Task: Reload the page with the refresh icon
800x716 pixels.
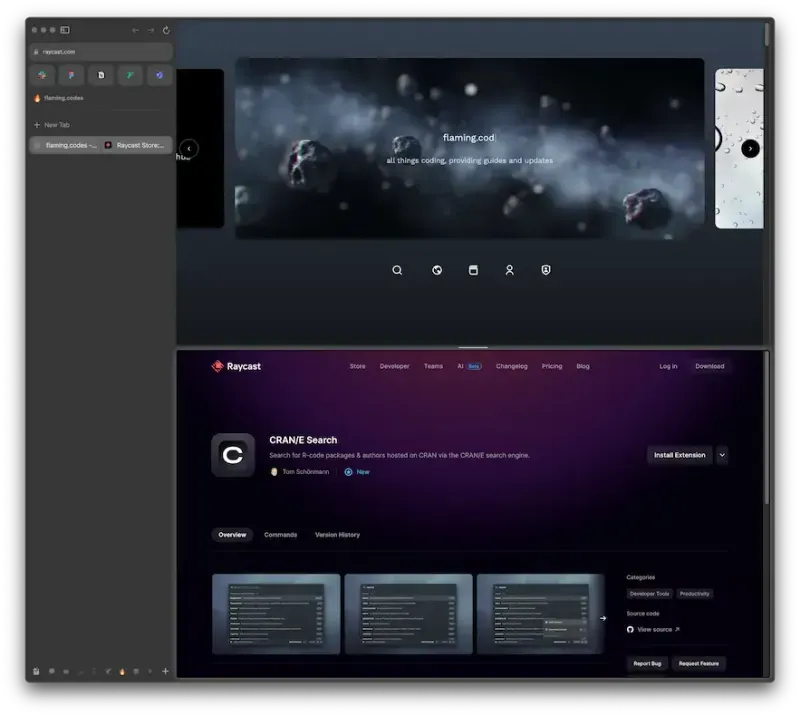Action: (166, 31)
